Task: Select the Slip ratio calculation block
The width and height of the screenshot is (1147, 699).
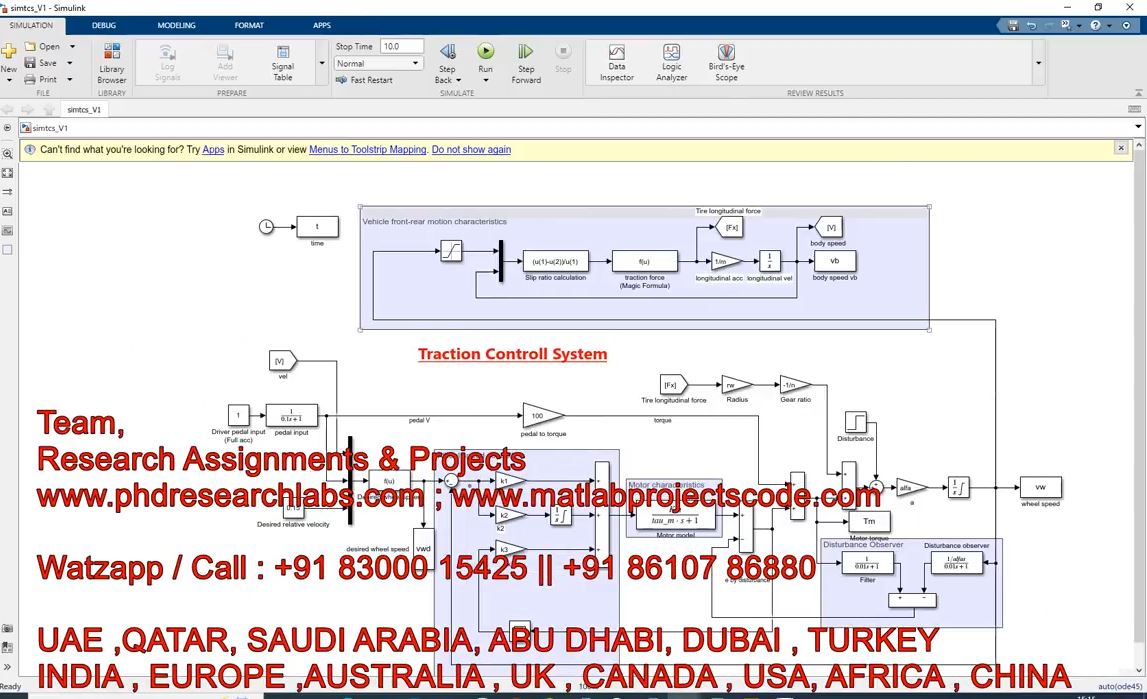Action: pyautogui.click(x=555, y=261)
